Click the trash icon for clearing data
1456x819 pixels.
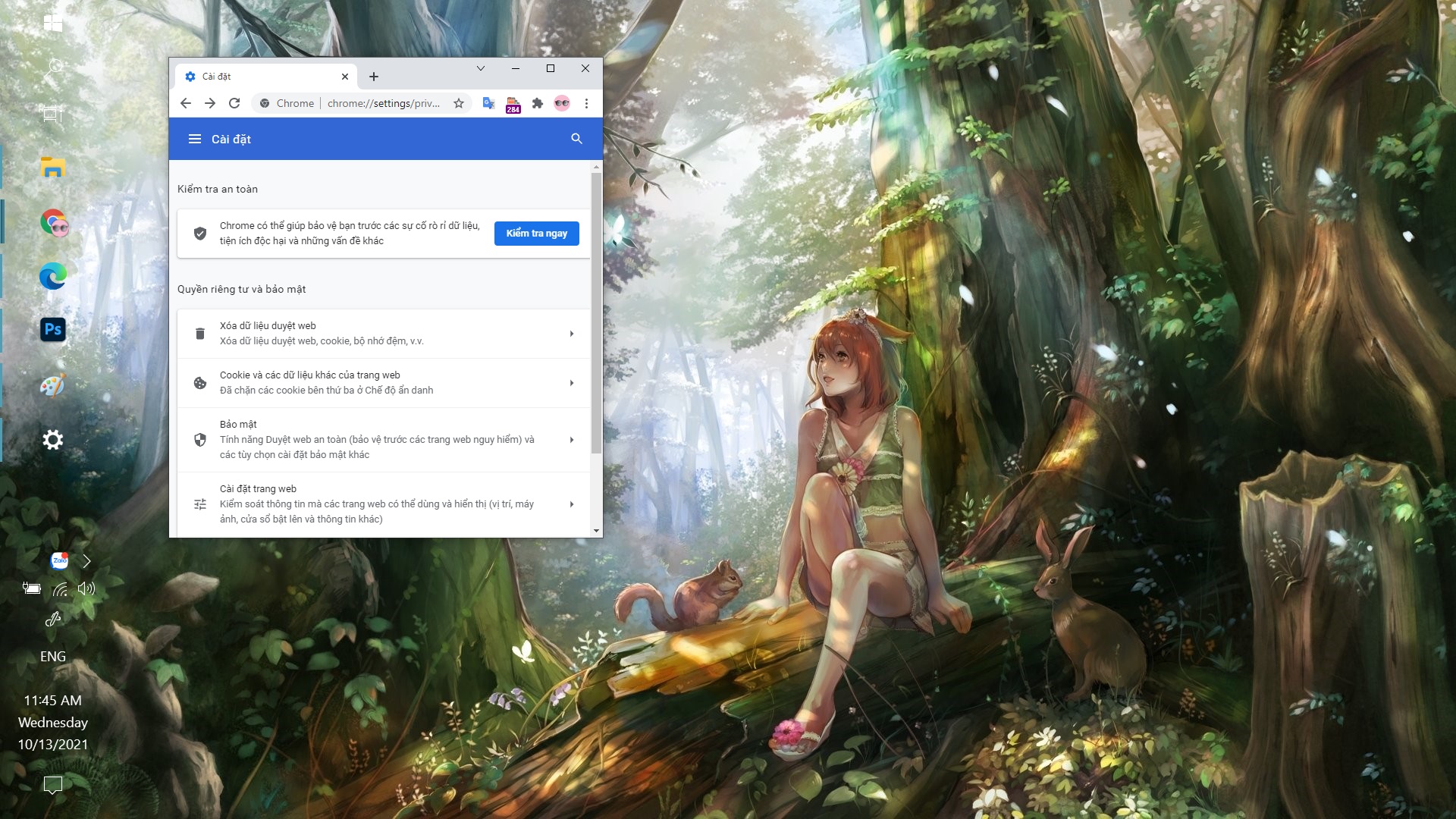(200, 334)
